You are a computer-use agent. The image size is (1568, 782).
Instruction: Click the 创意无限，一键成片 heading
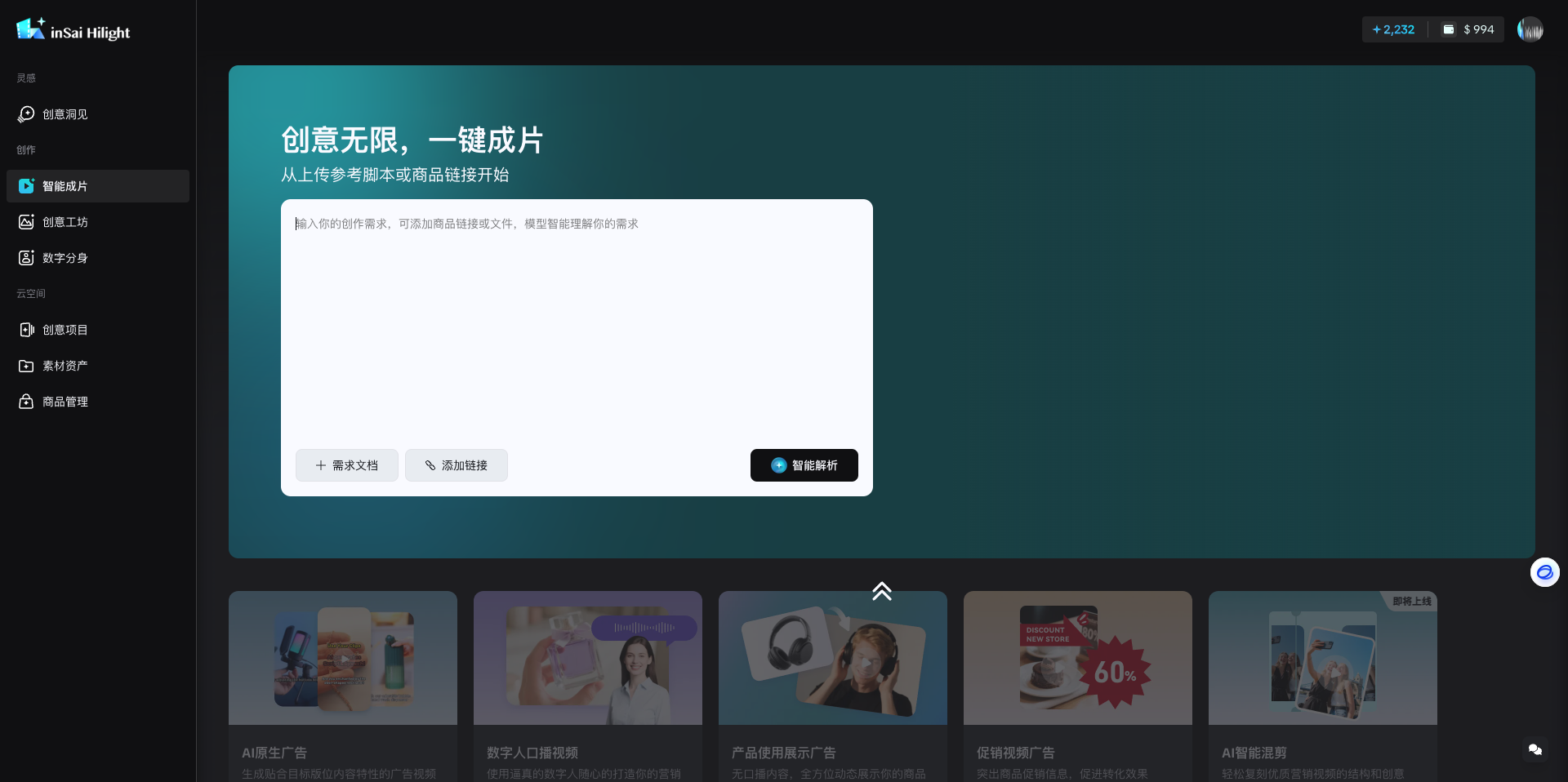pyautogui.click(x=412, y=140)
